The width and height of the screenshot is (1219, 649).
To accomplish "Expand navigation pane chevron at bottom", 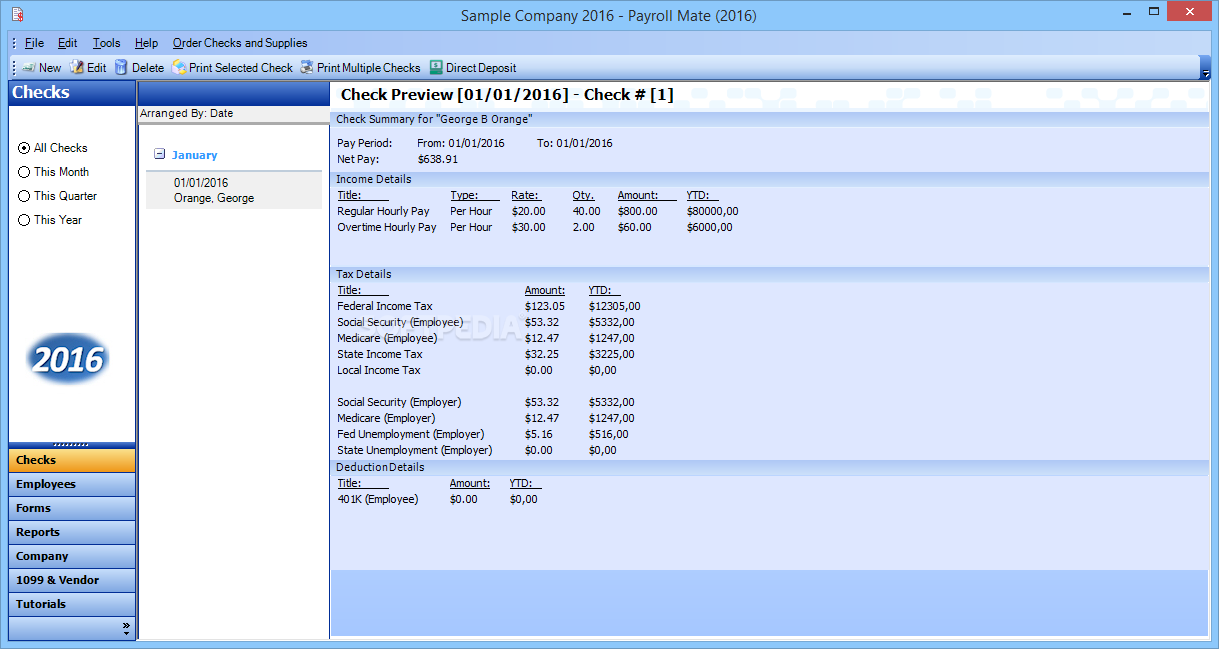I will coord(126,628).
